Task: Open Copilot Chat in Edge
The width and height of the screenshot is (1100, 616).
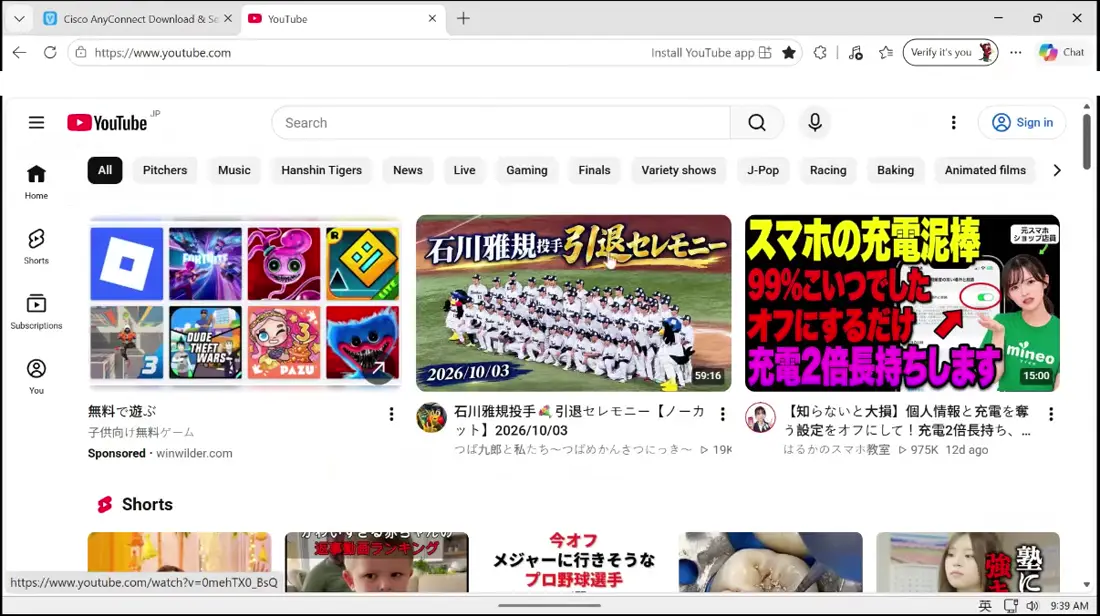Action: coord(1061,53)
